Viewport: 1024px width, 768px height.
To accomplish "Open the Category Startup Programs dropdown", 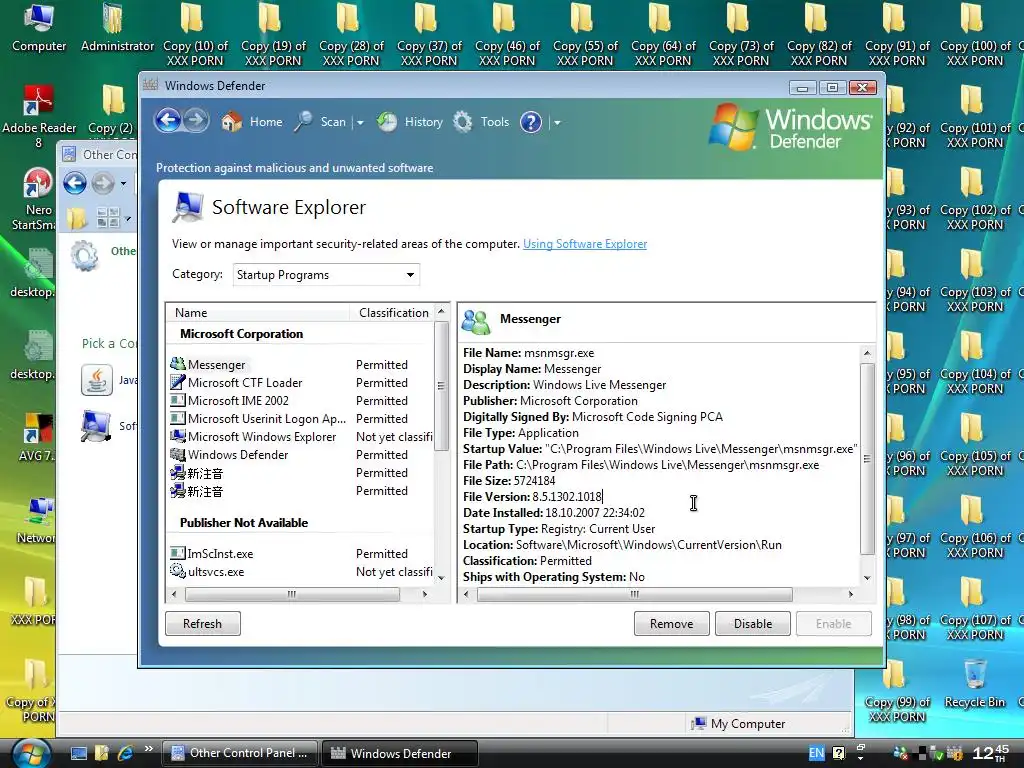I will tap(326, 274).
